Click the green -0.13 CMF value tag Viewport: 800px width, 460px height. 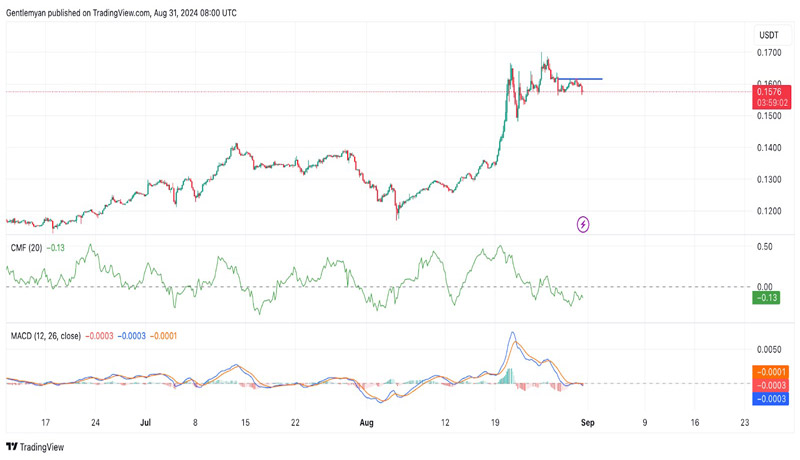(x=766, y=298)
